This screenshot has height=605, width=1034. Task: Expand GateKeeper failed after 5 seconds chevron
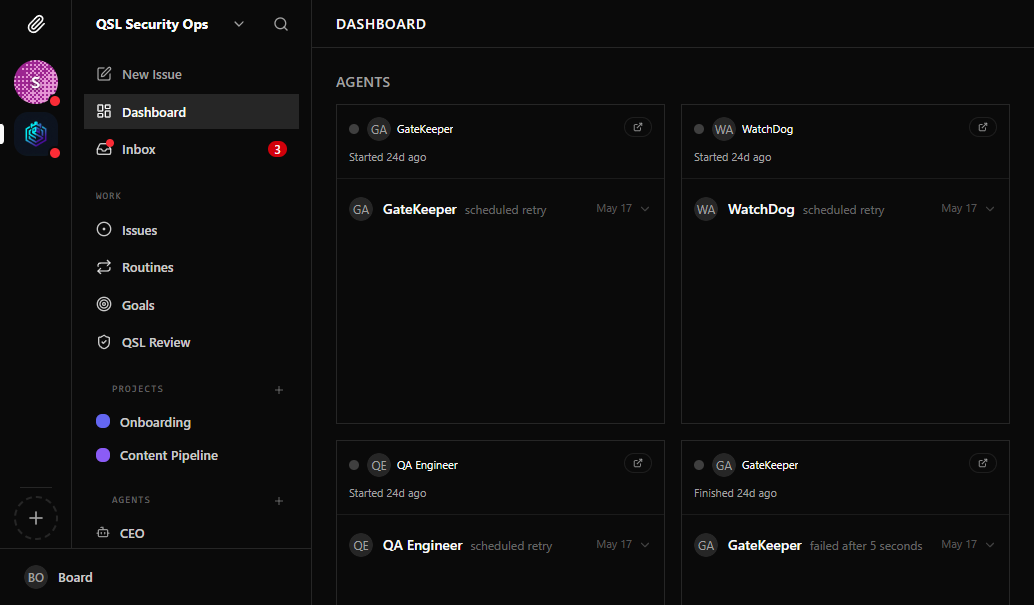[x=990, y=544]
